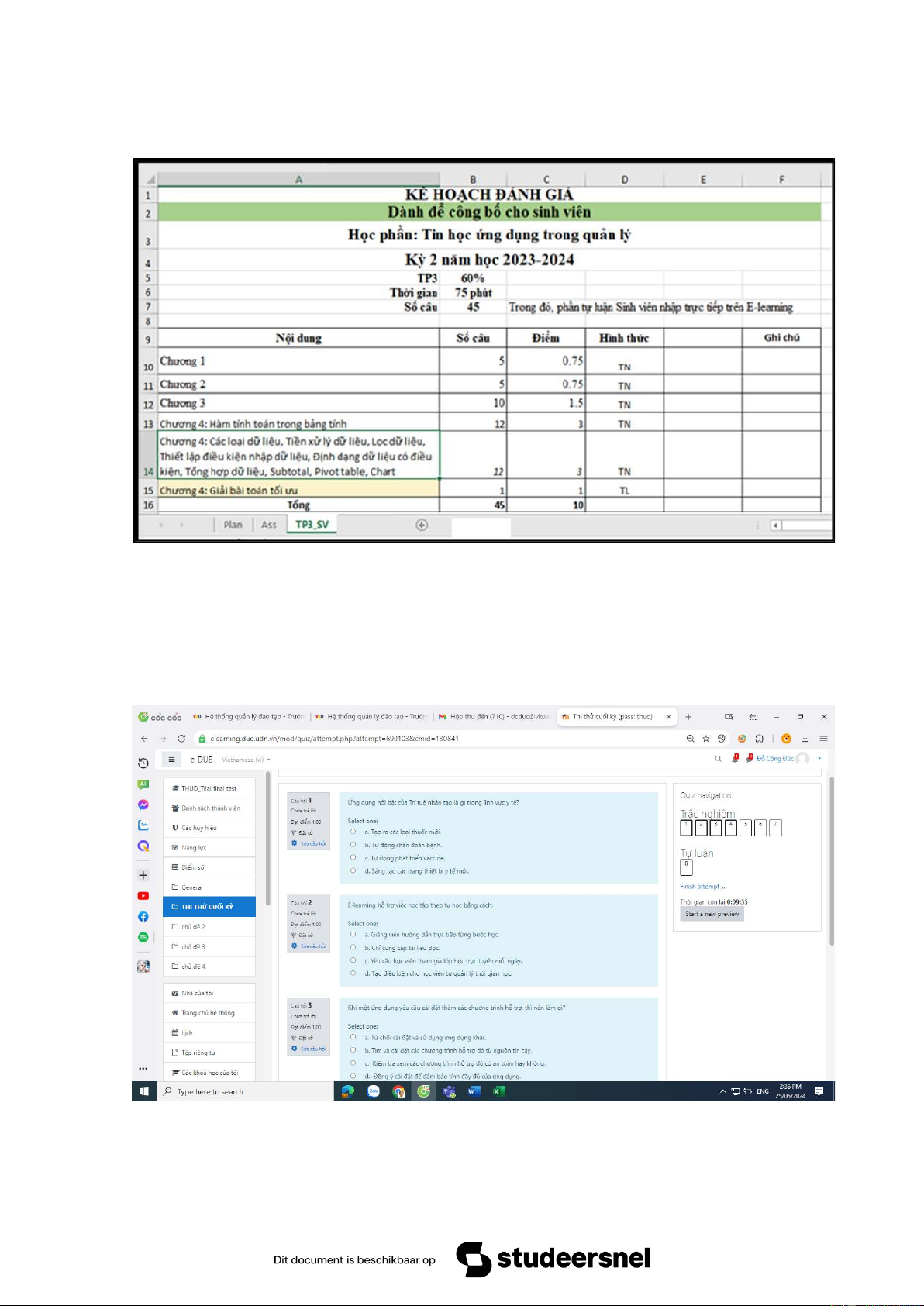Select answer a 'Tạo ra các loại thuốc mới'

click(353, 832)
